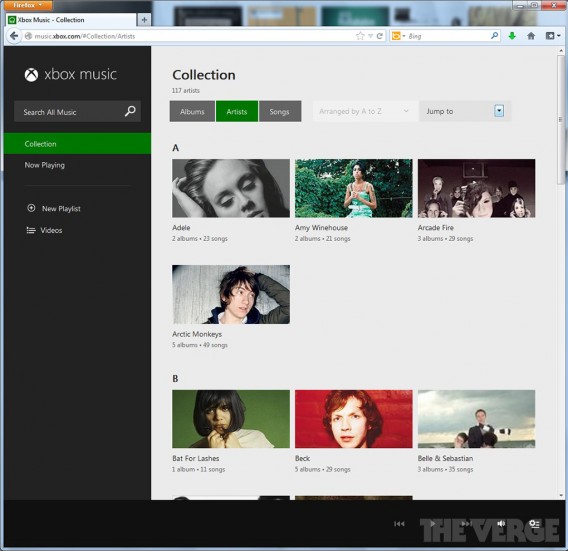Screen dimensions: 568x551
Task: Select the Artists tab
Action: click(237, 111)
